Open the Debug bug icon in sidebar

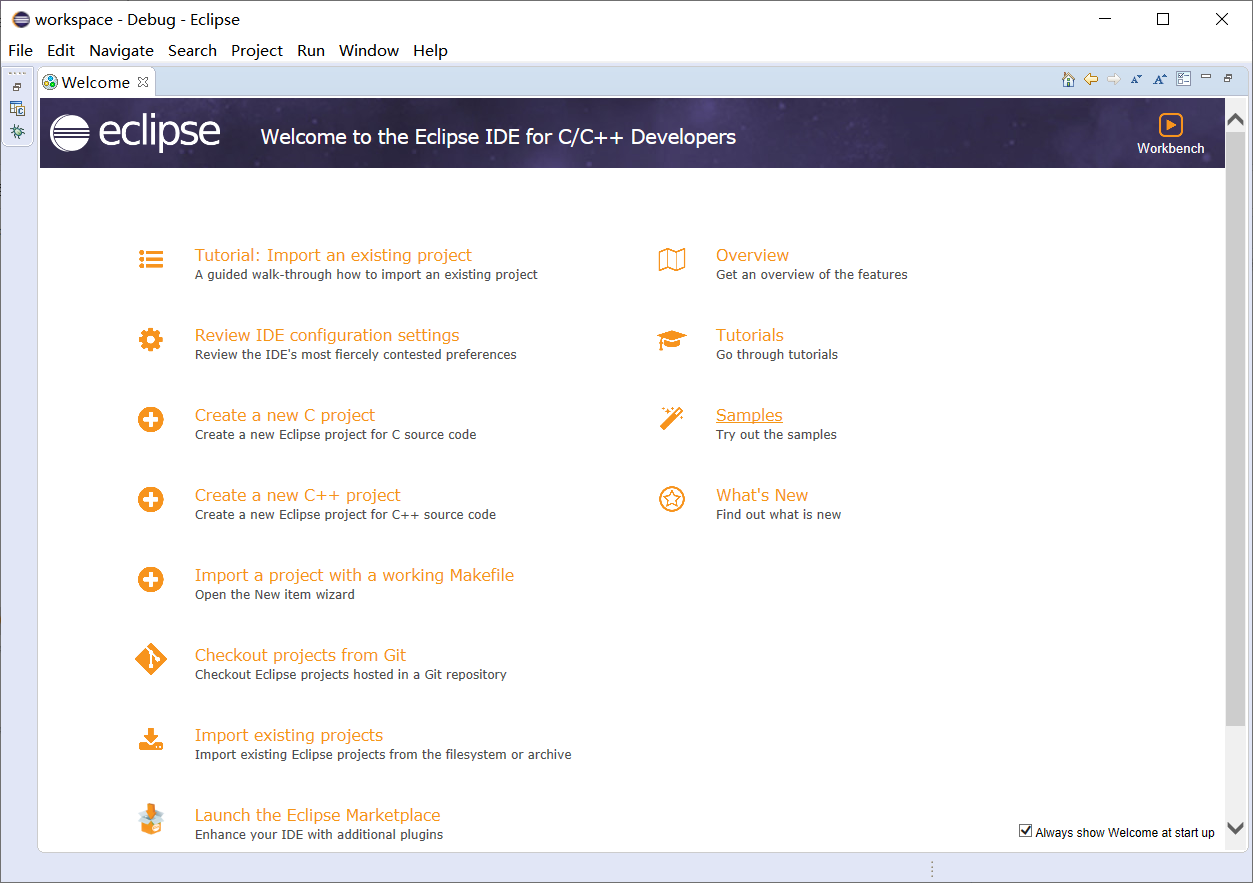[17, 132]
